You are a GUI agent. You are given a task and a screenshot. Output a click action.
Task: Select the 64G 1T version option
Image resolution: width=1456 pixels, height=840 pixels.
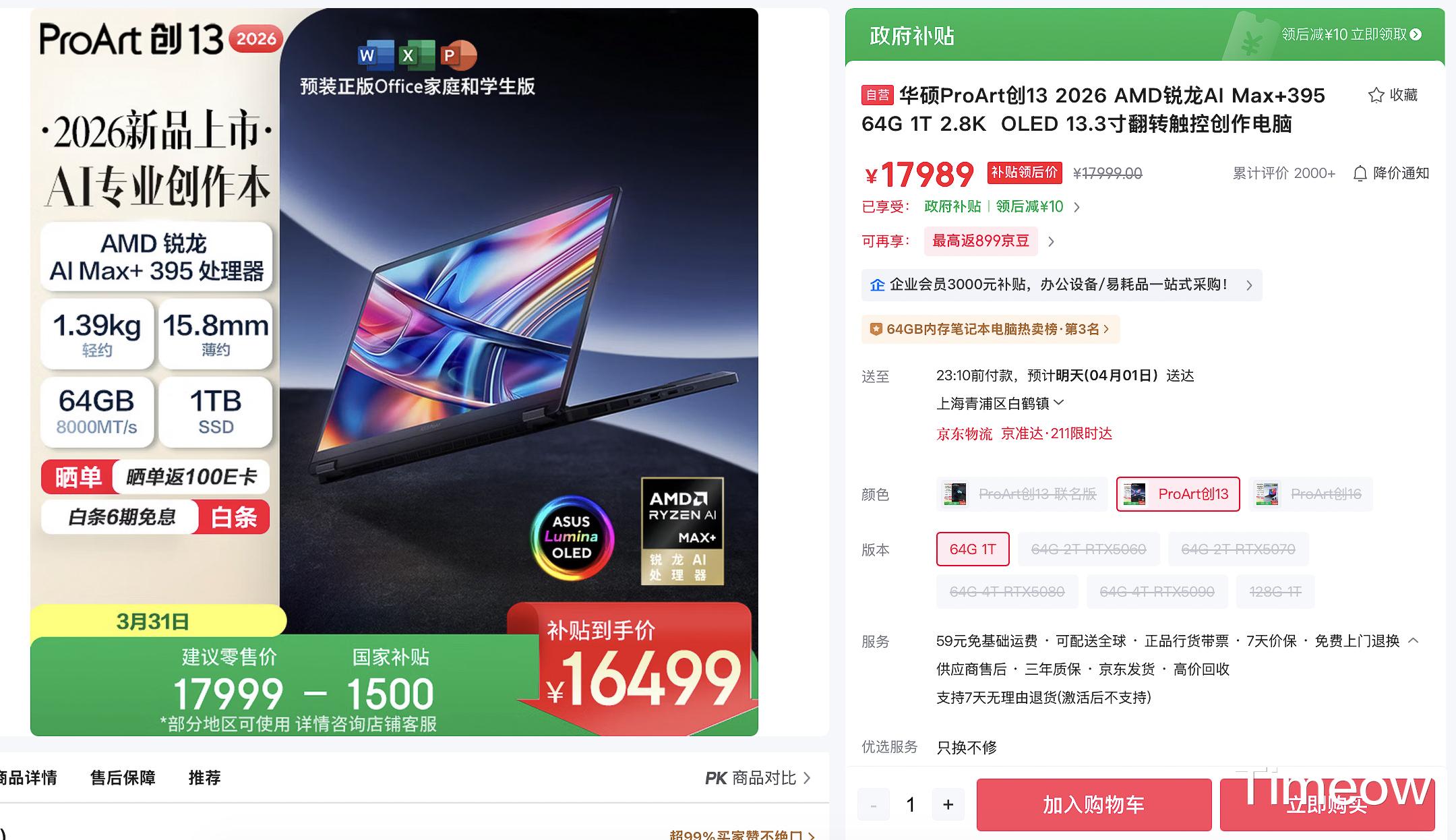click(x=973, y=549)
